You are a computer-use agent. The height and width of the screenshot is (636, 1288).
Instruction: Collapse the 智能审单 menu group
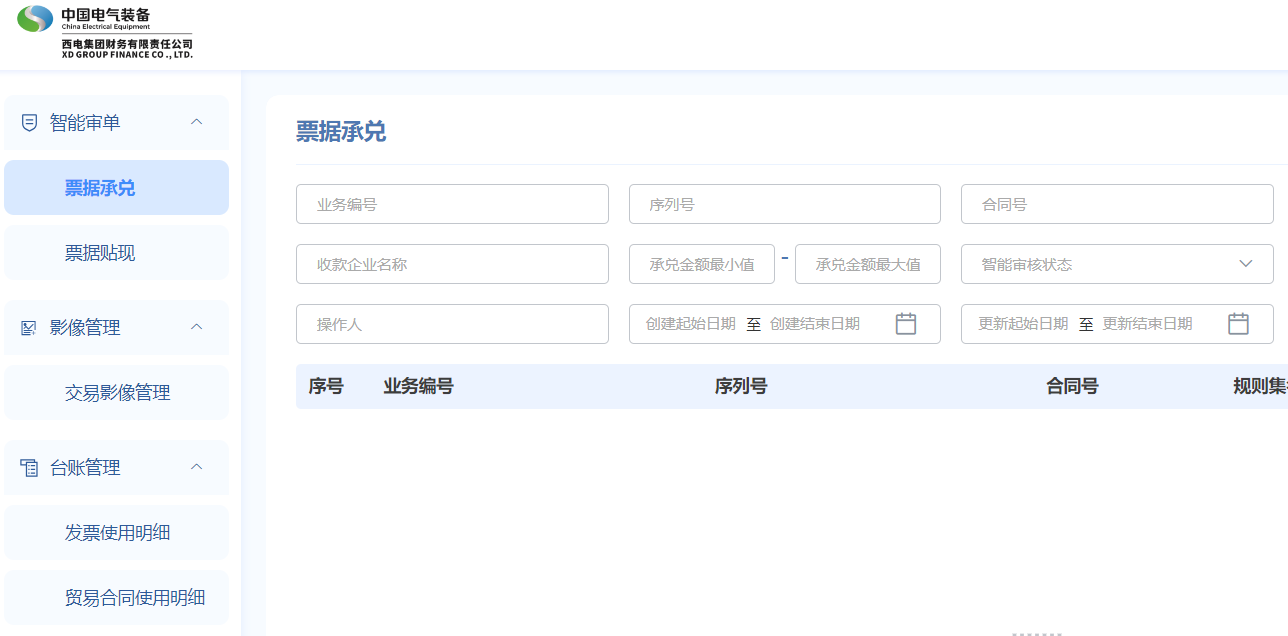tap(197, 122)
